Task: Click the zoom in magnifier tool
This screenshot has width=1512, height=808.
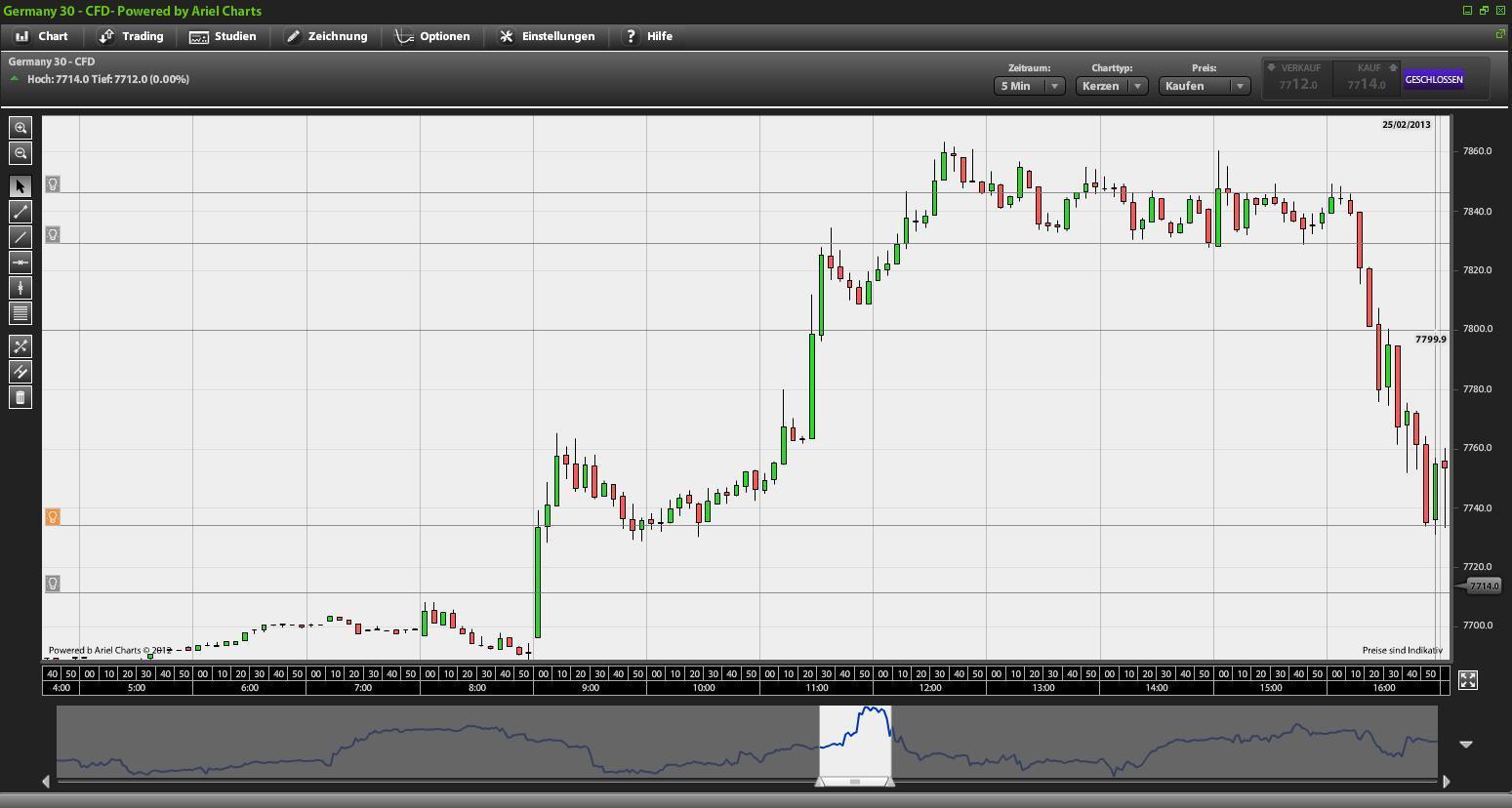Action: click(20, 128)
